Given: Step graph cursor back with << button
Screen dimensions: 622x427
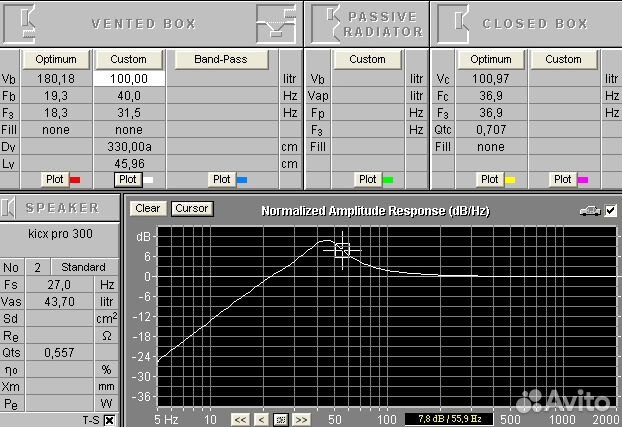Looking at the screenshot, I should pos(240,418).
